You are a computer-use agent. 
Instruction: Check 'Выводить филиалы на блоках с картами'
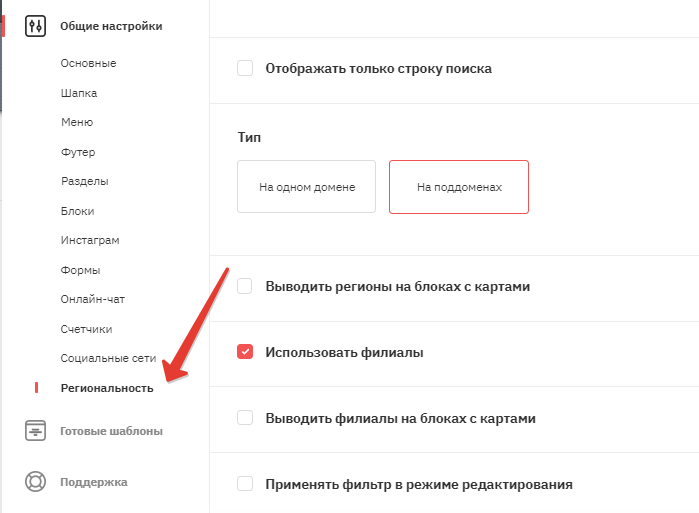point(245,418)
